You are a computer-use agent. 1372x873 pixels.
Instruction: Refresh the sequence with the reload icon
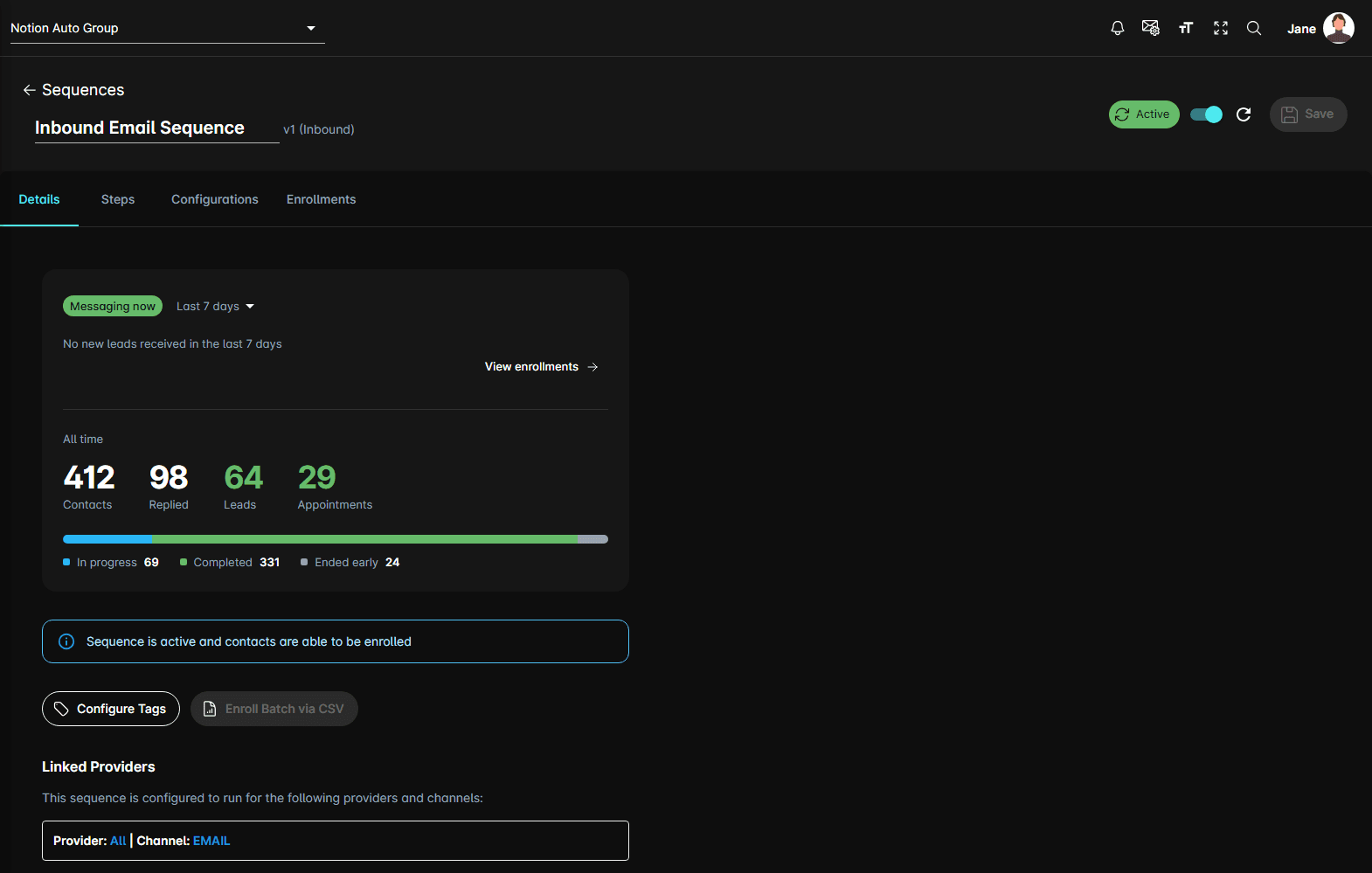pyautogui.click(x=1244, y=114)
